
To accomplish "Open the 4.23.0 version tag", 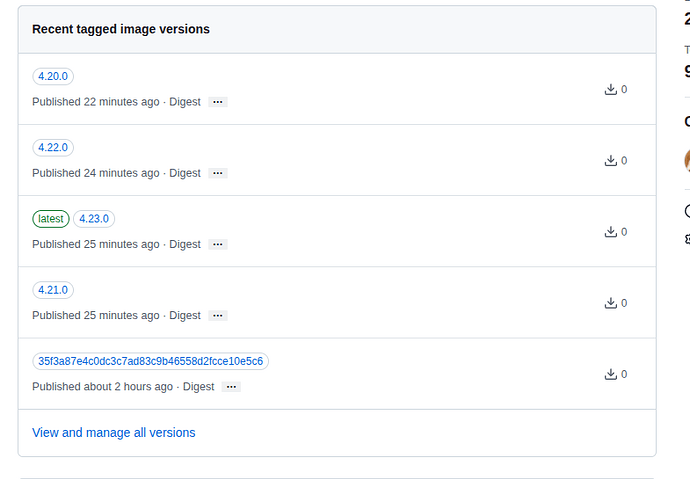I will coord(94,219).
